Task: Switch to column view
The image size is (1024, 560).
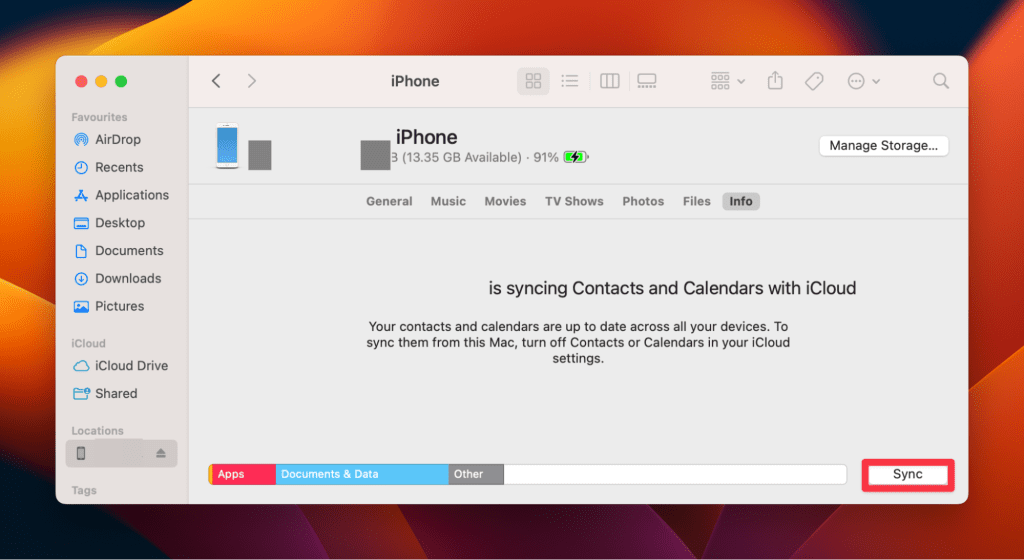Action: [609, 81]
